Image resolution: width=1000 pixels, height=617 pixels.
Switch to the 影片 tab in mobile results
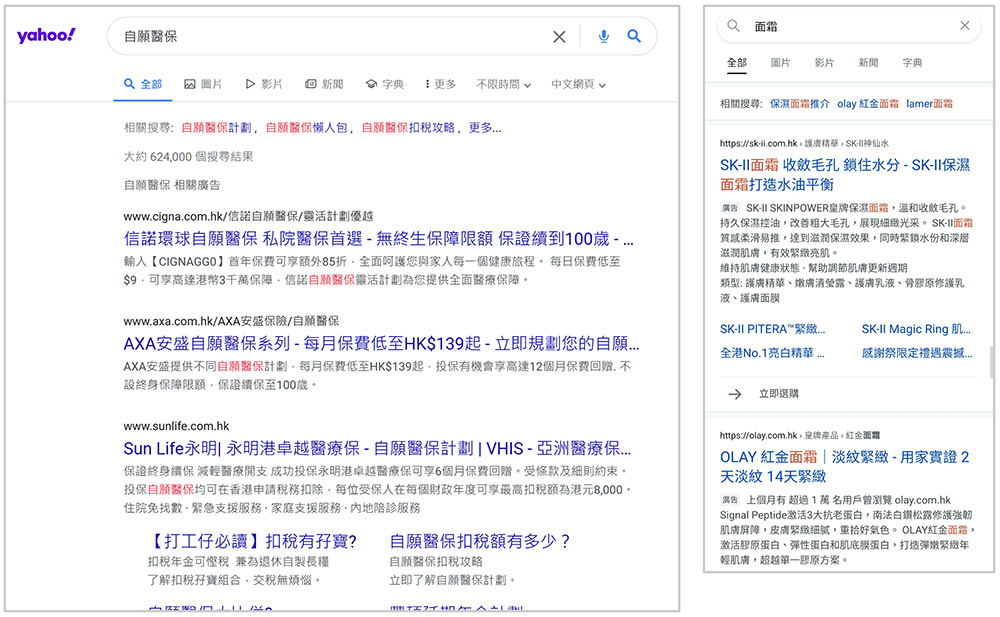click(x=824, y=63)
